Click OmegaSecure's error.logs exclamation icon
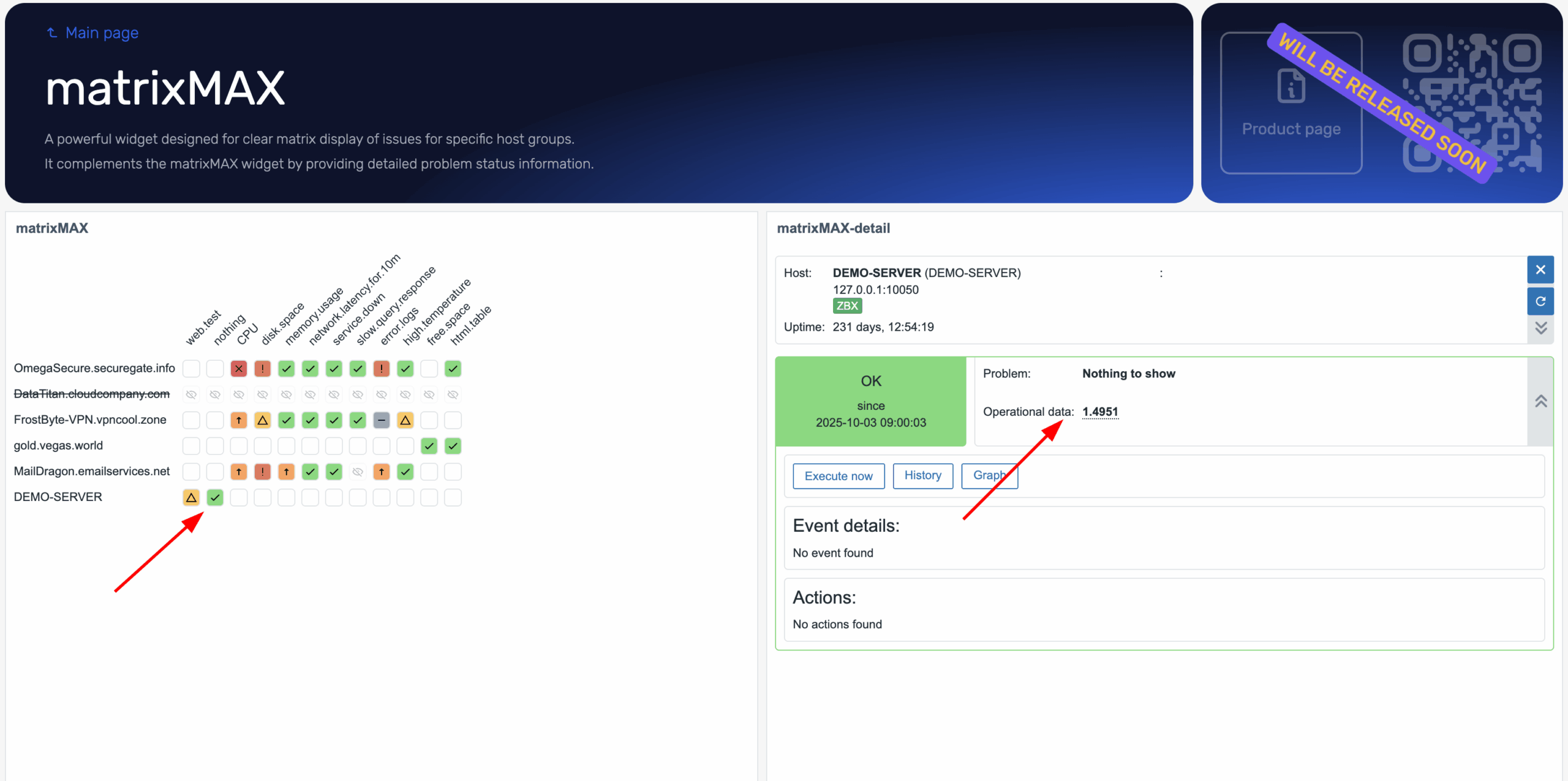The height and width of the screenshot is (781, 1568). click(381, 369)
